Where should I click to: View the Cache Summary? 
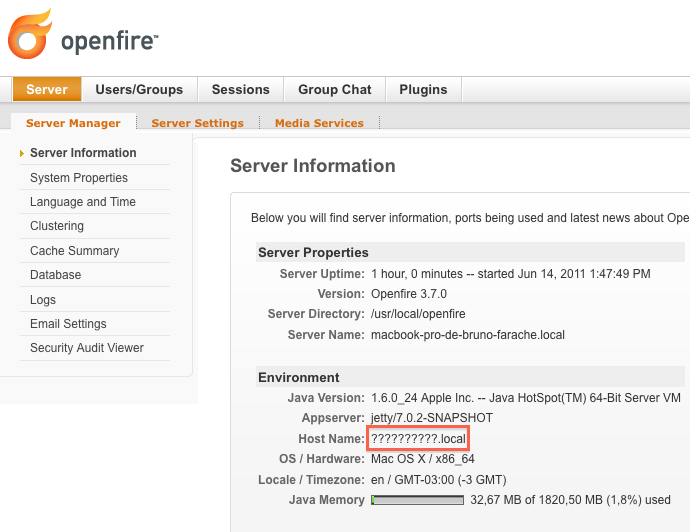(x=74, y=251)
